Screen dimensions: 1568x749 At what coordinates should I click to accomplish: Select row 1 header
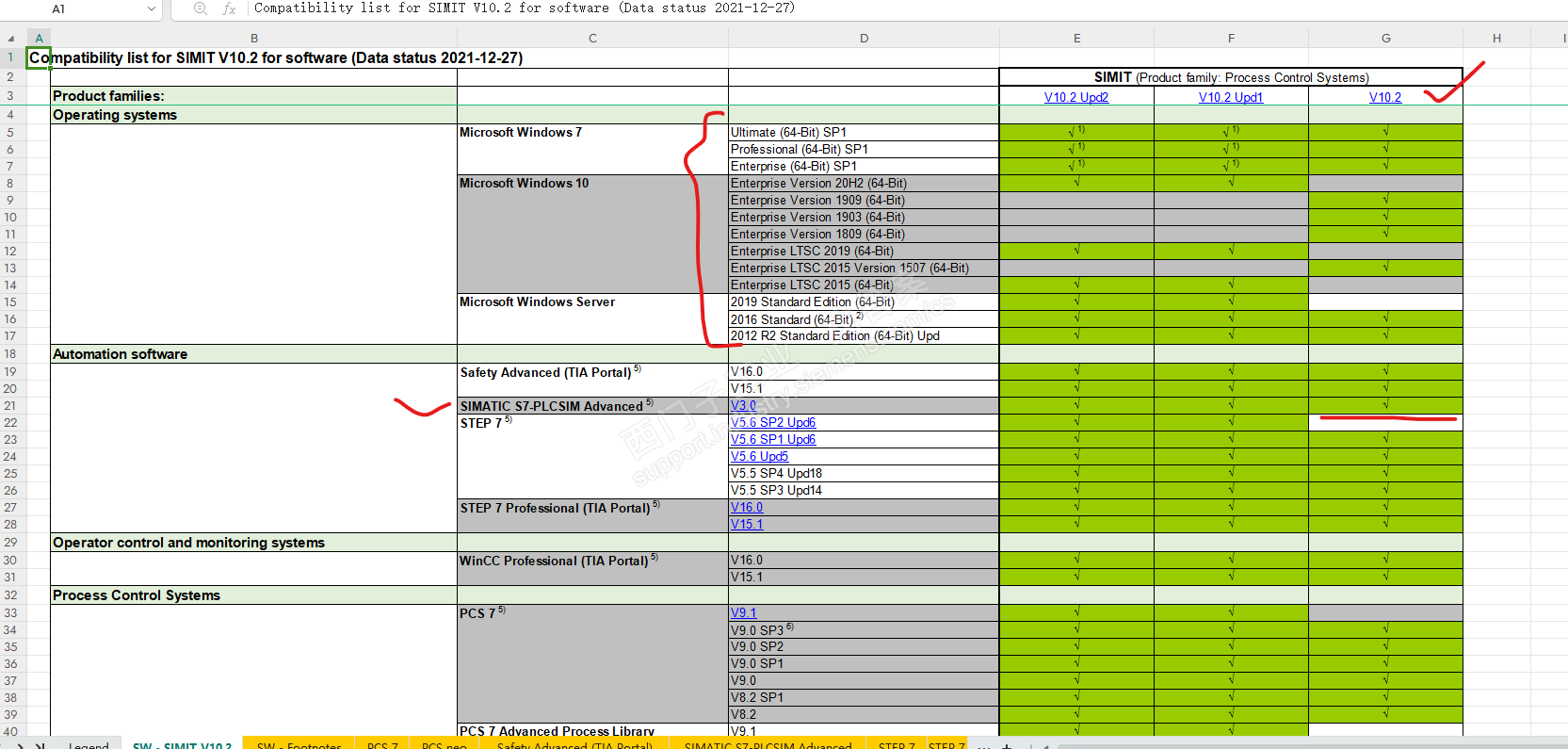coord(11,57)
